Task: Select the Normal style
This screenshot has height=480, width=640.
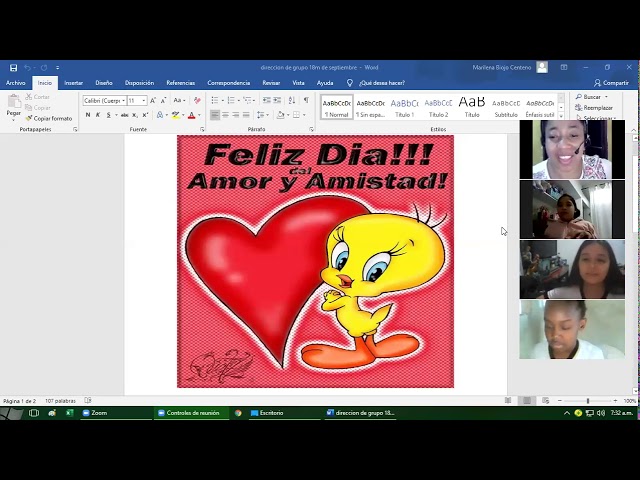Action: pos(337,108)
